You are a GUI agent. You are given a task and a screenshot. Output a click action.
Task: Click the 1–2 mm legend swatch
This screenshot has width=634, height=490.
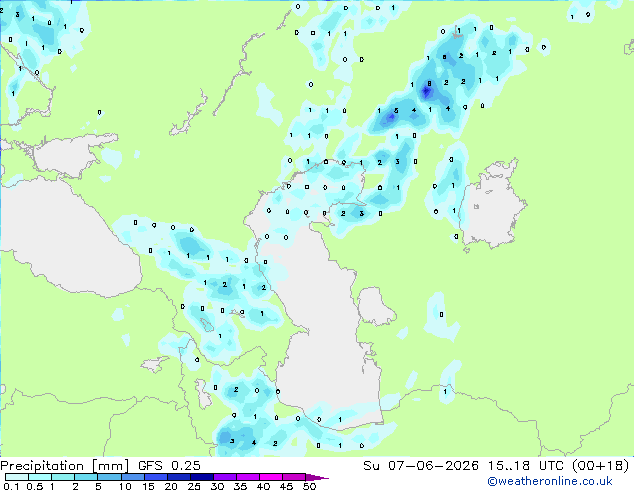(x=63, y=477)
